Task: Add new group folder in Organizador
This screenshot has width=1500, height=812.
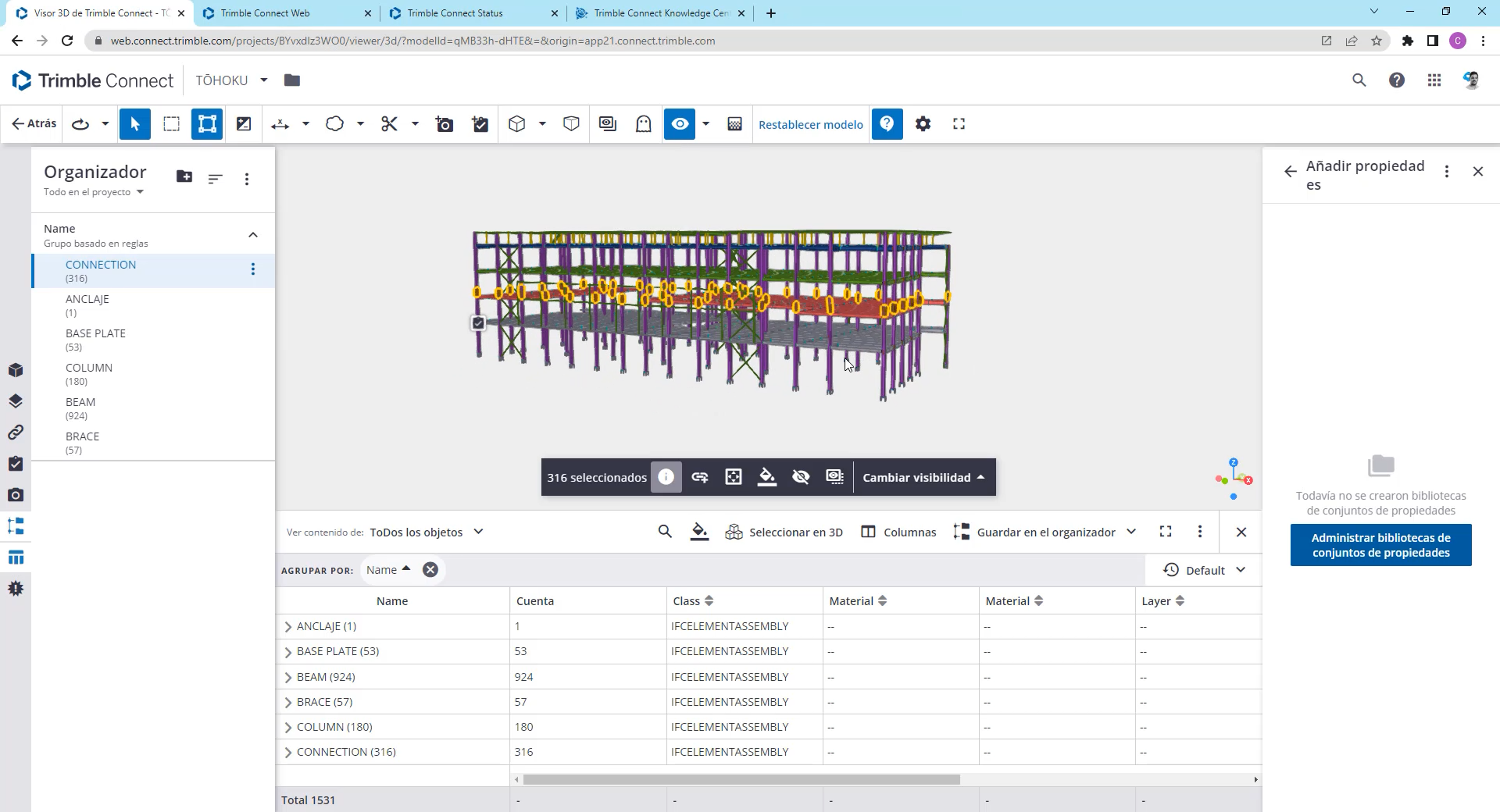Action: (x=184, y=176)
